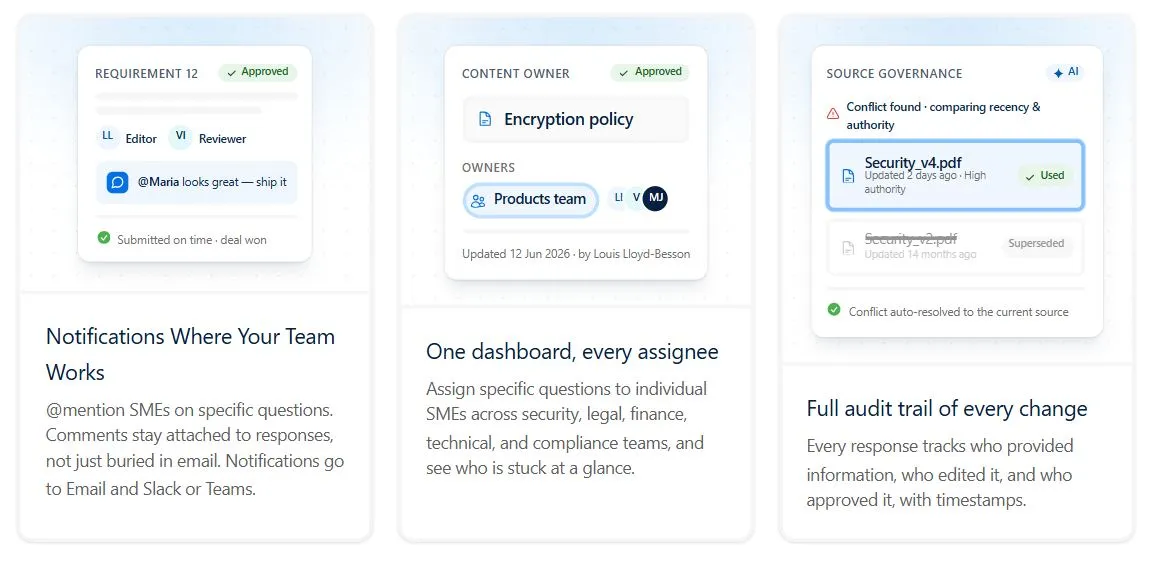
Task: Select the Security_v2.pdf superseded row
Action: [x=955, y=247]
